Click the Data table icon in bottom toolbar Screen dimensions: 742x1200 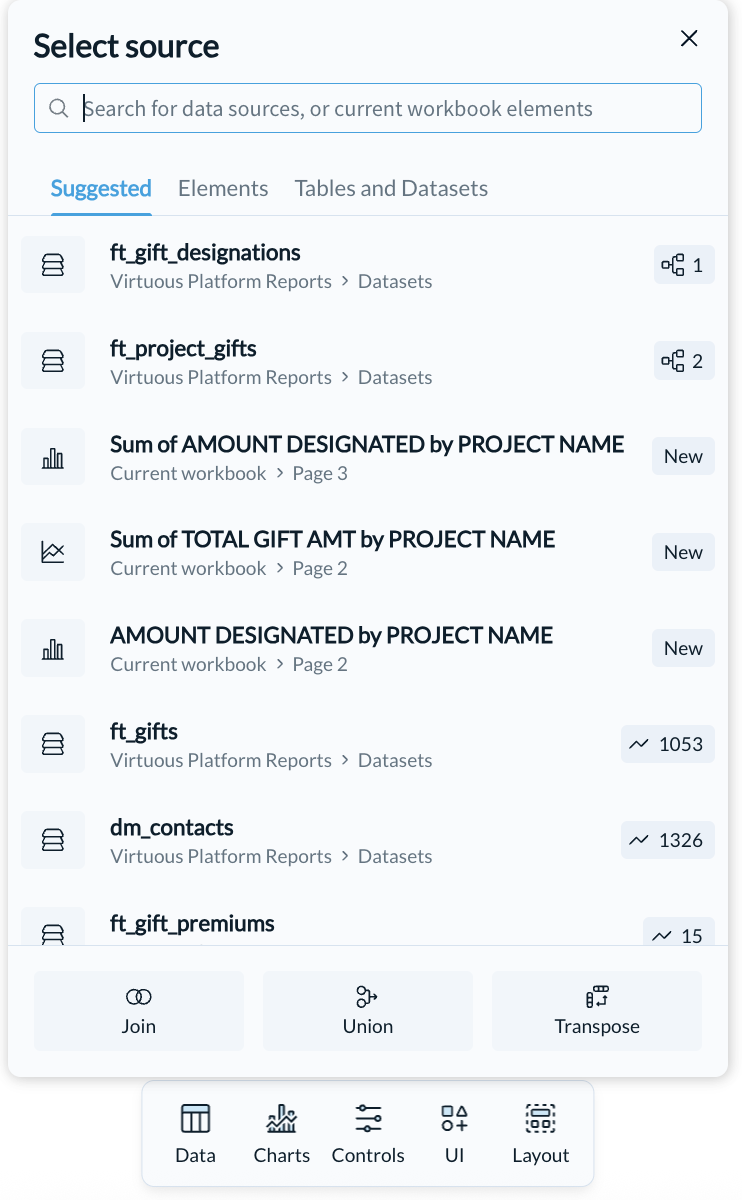coord(195,1117)
